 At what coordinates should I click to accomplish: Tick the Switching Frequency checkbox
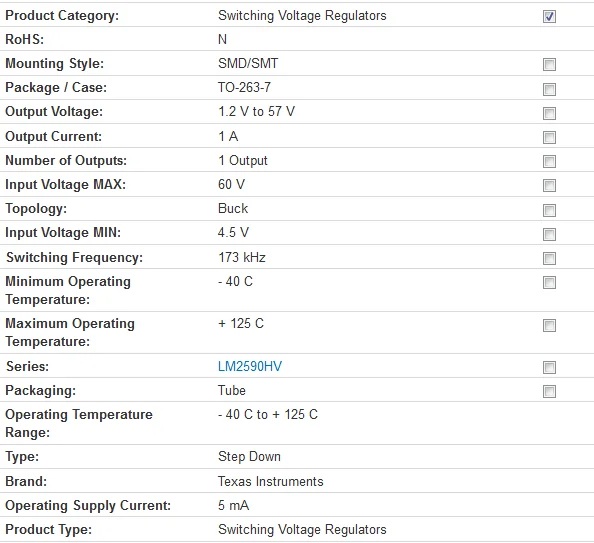coord(549,258)
